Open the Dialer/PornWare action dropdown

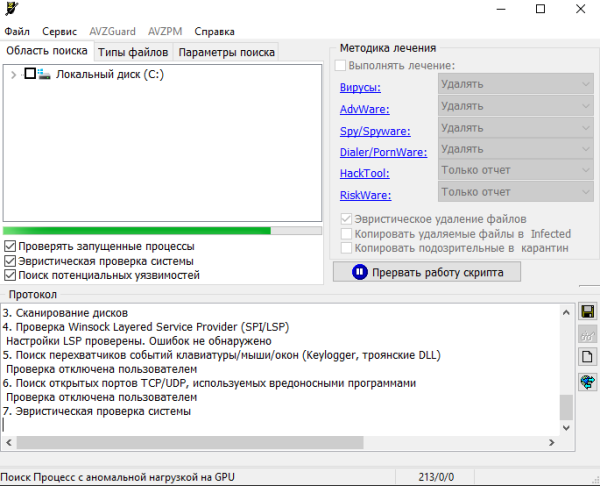(x=515, y=148)
